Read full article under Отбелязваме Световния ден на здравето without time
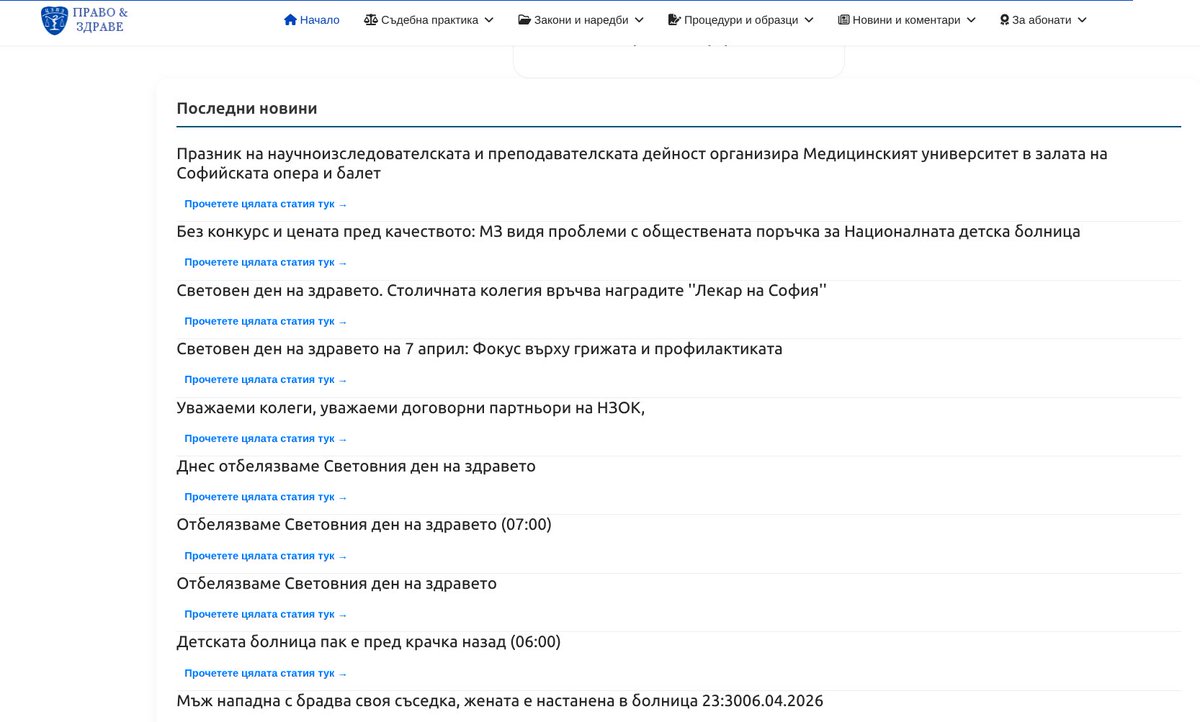The image size is (1200, 722). tap(265, 615)
